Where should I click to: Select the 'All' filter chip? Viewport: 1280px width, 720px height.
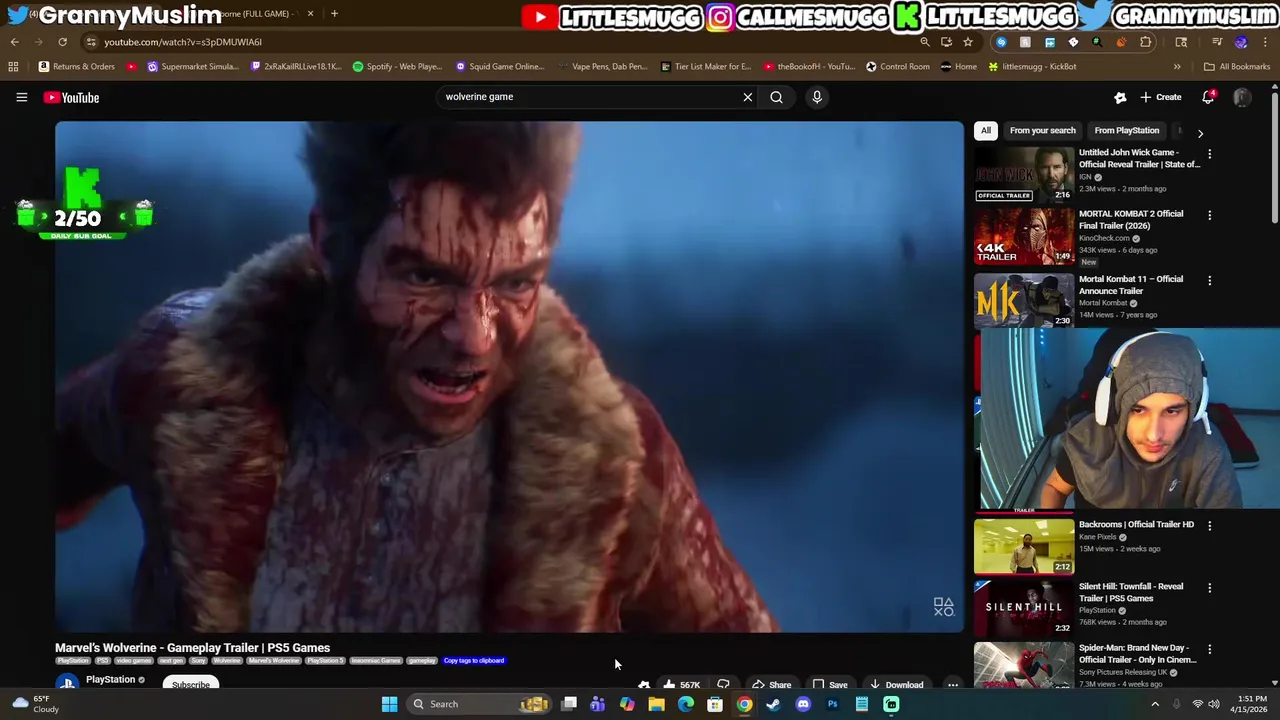point(986,130)
